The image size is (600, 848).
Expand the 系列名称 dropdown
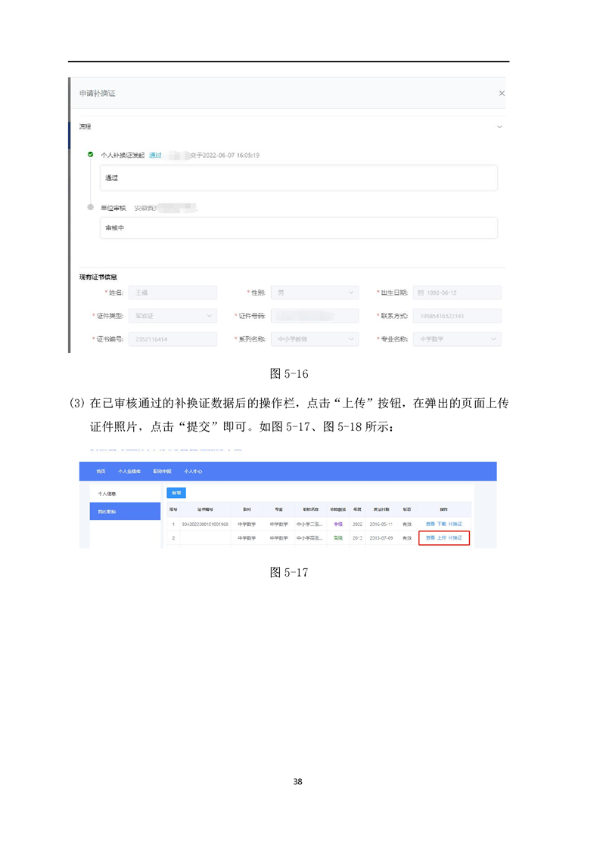pyautogui.click(x=315, y=339)
